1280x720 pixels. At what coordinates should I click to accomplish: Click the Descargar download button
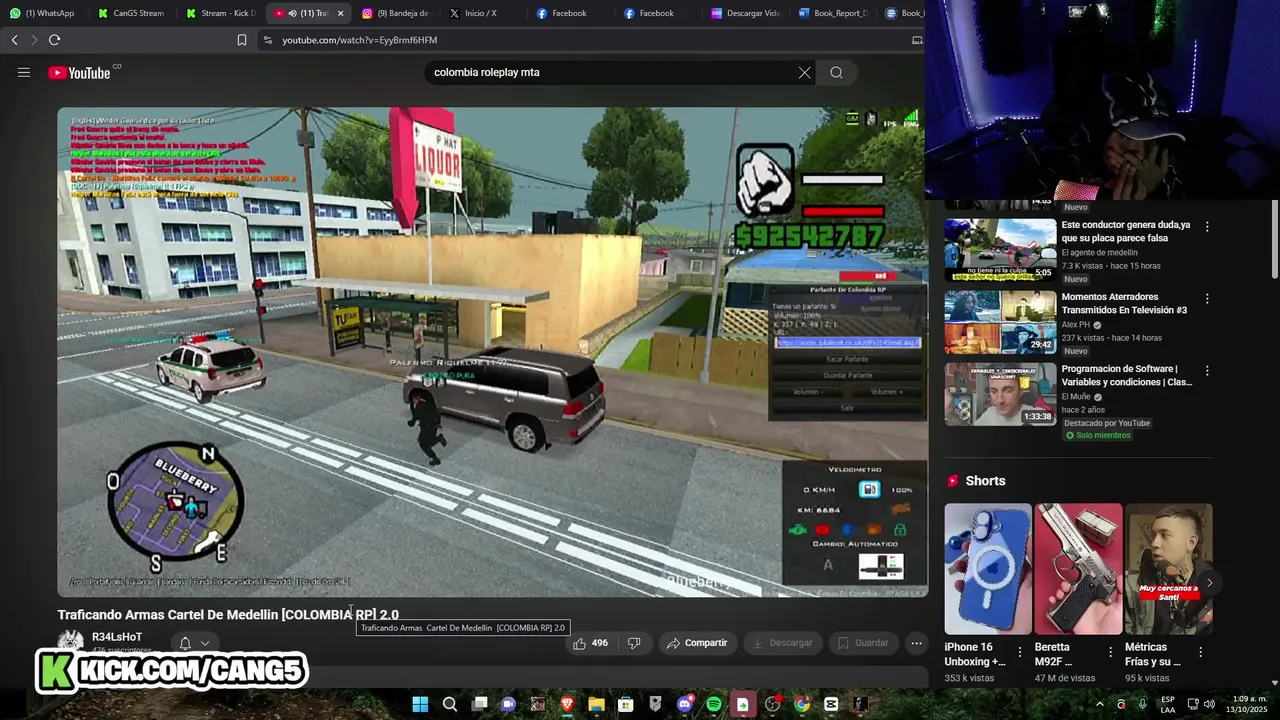[782, 643]
